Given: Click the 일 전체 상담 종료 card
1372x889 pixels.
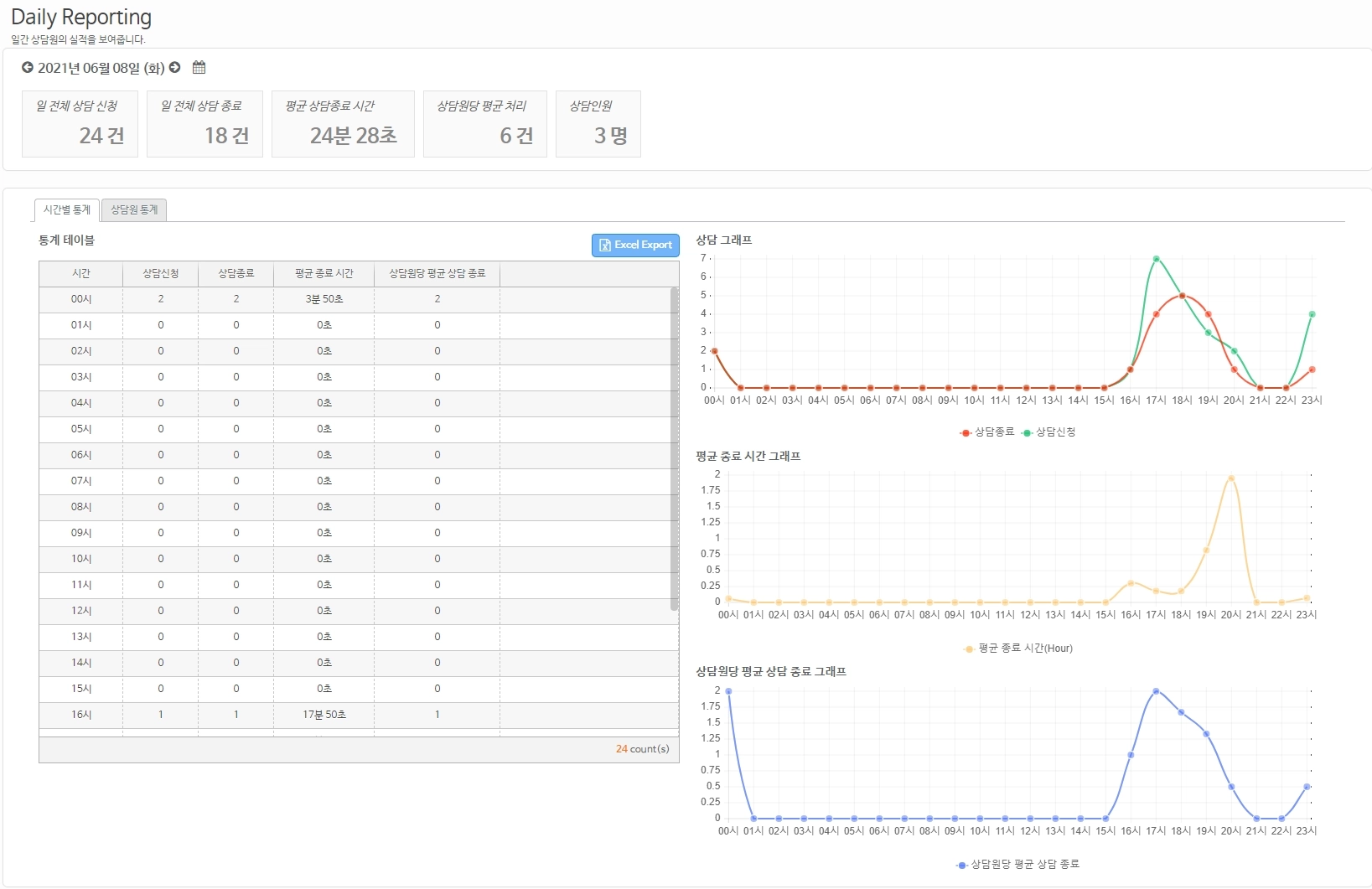Looking at the screenshot, I should tap(205, 124).
